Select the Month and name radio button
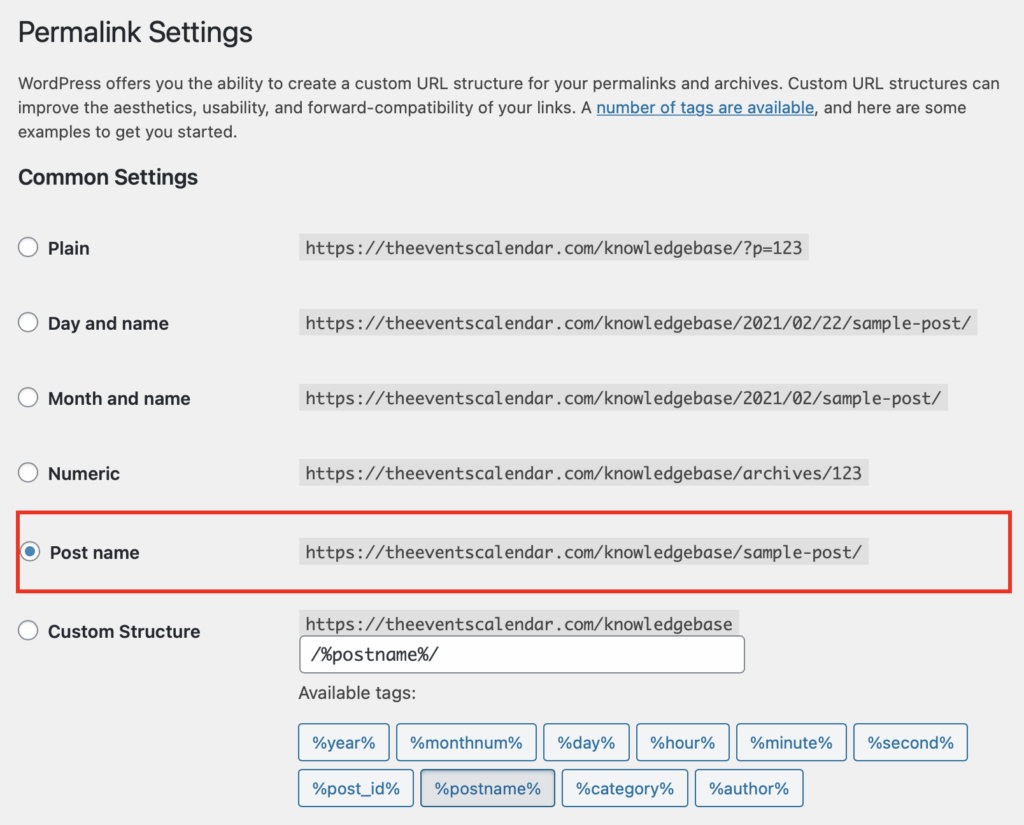This screenshot has width=1024, height=825. point(28,398)
